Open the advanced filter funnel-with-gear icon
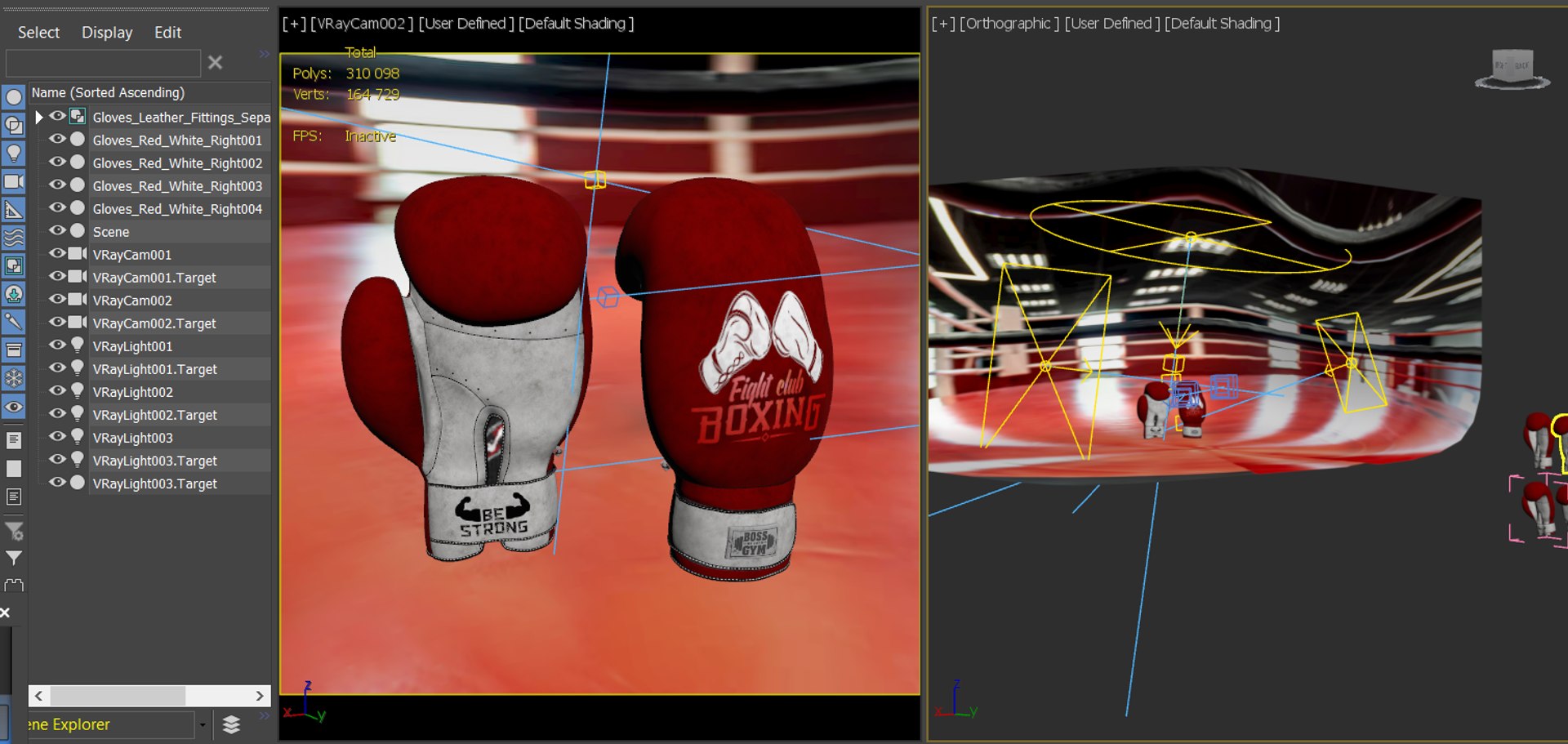This screenshot has height=744, width=1568. point(14,532)
